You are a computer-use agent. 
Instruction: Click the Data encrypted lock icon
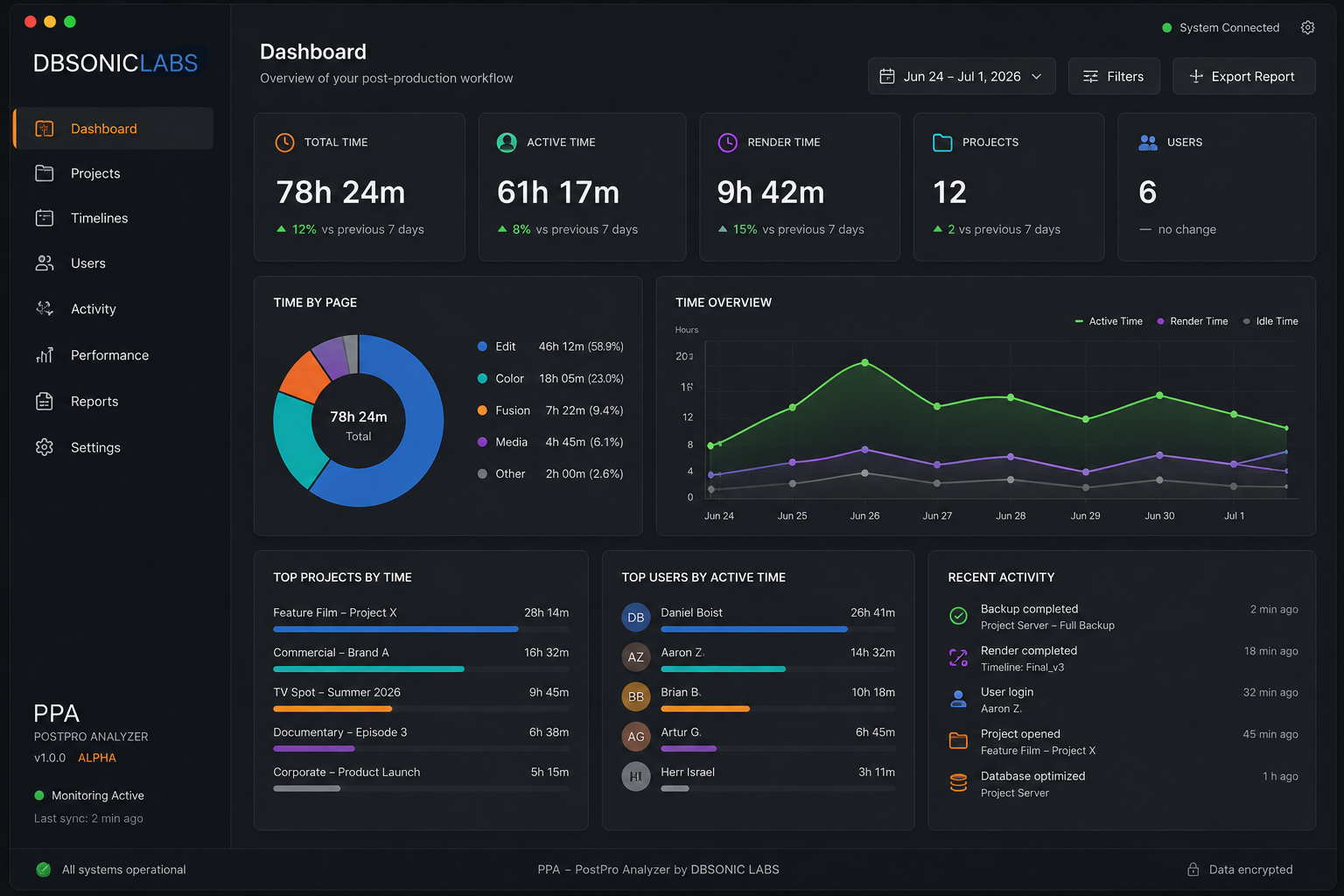pyautogui.click(x=1193, y=869)
